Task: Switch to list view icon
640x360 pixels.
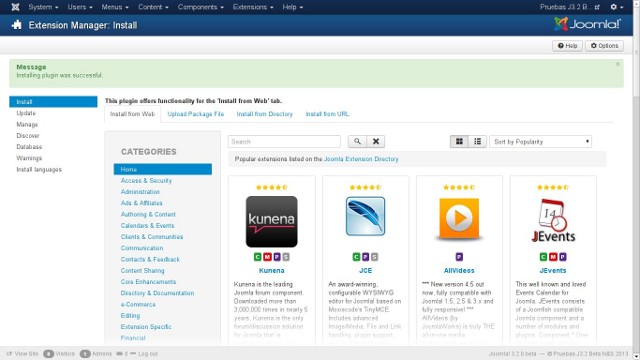Action: 477,142
